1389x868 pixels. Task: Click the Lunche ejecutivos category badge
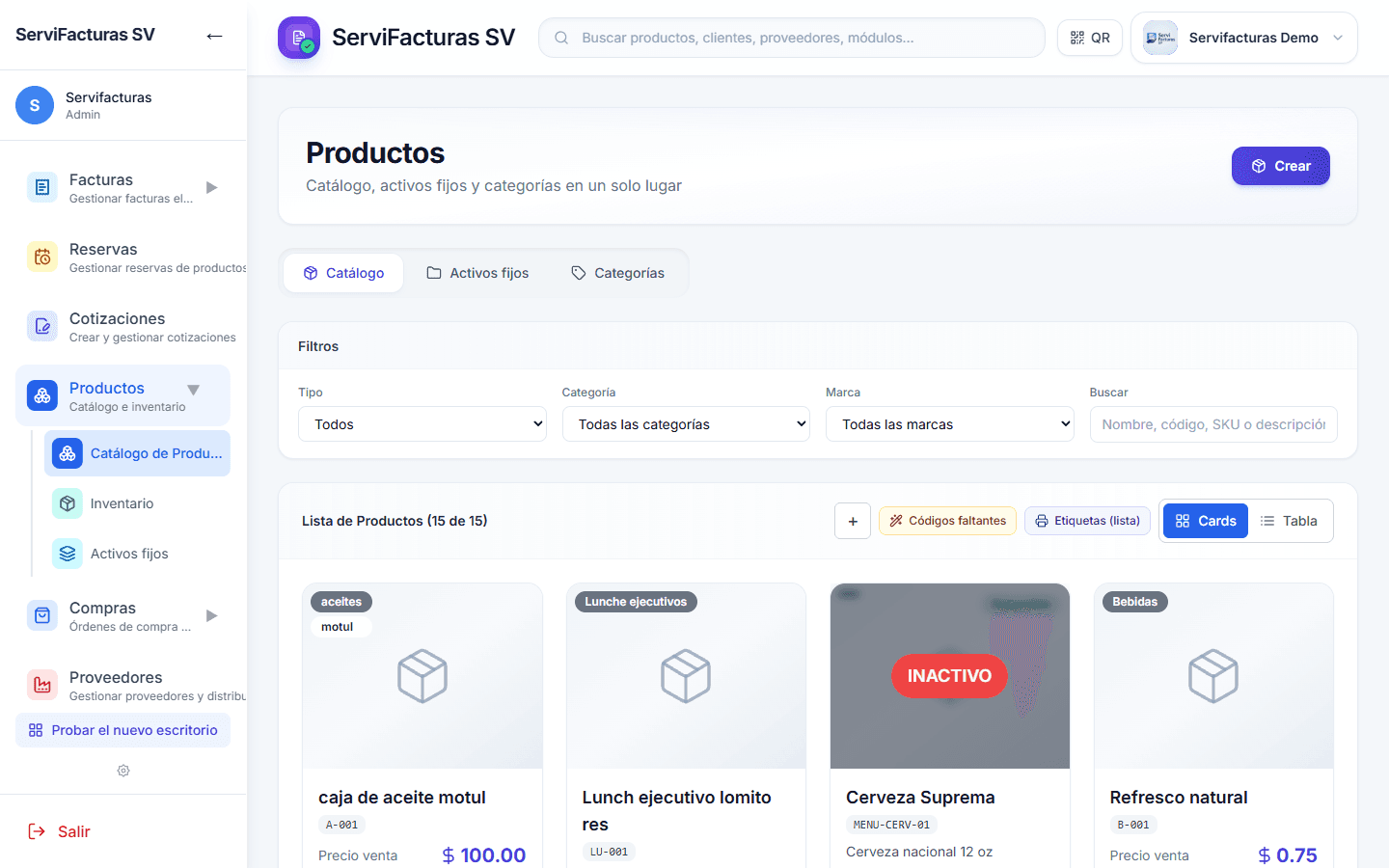point(636,602)
